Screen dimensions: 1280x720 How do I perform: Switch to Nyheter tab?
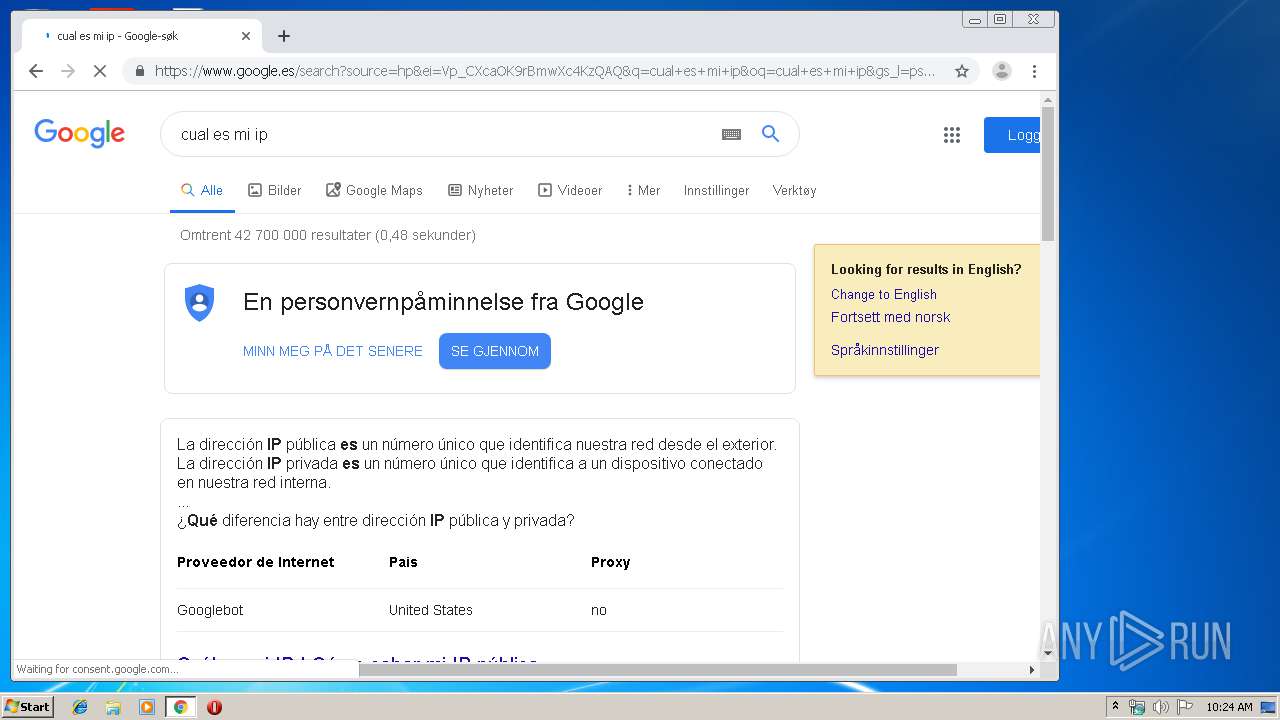481,190
